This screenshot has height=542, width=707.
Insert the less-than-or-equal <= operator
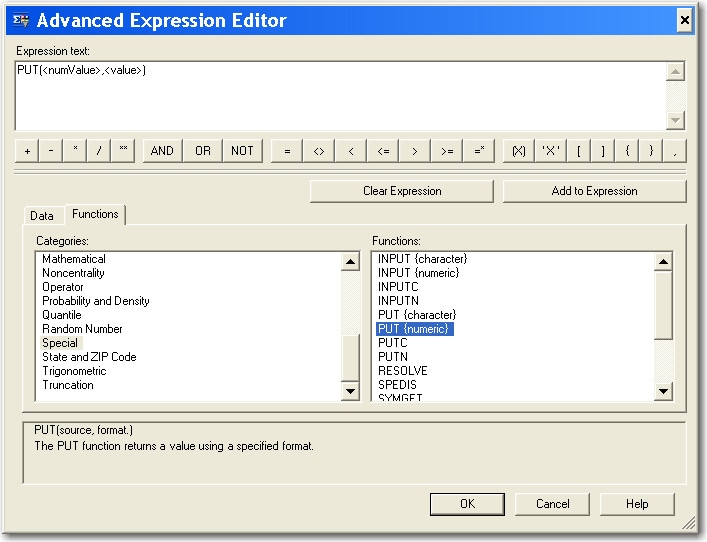(383, 151)
